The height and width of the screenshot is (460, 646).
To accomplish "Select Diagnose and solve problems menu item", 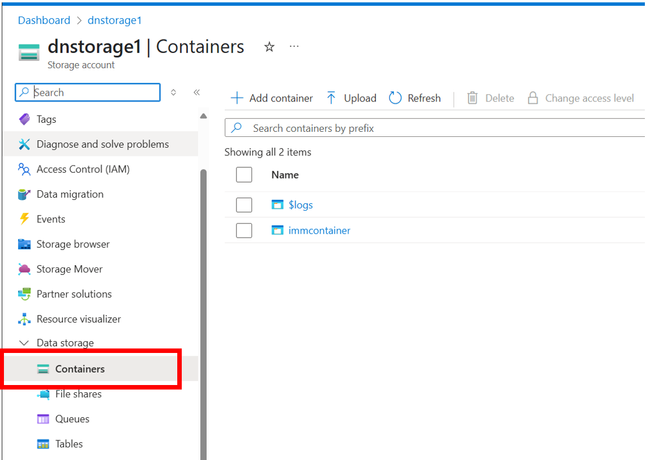I will point(101,144).
